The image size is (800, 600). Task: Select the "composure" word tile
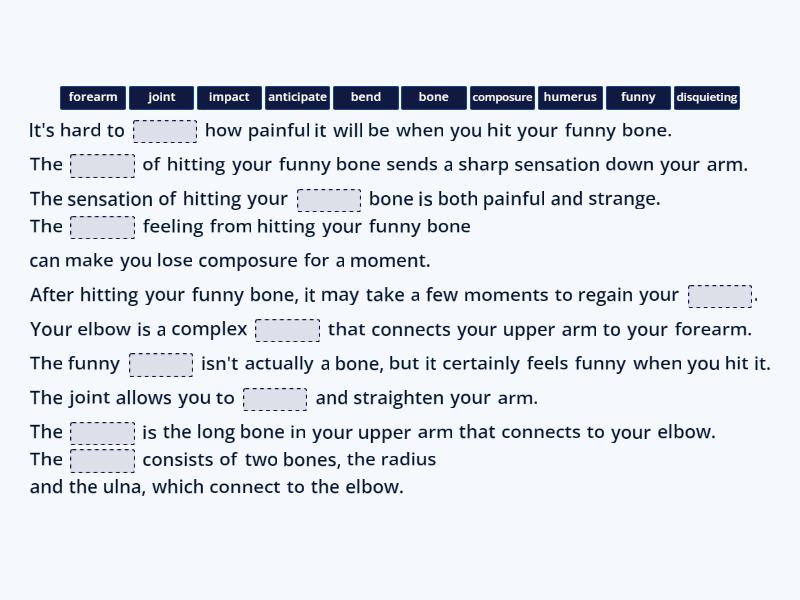[x=502, y=97]
